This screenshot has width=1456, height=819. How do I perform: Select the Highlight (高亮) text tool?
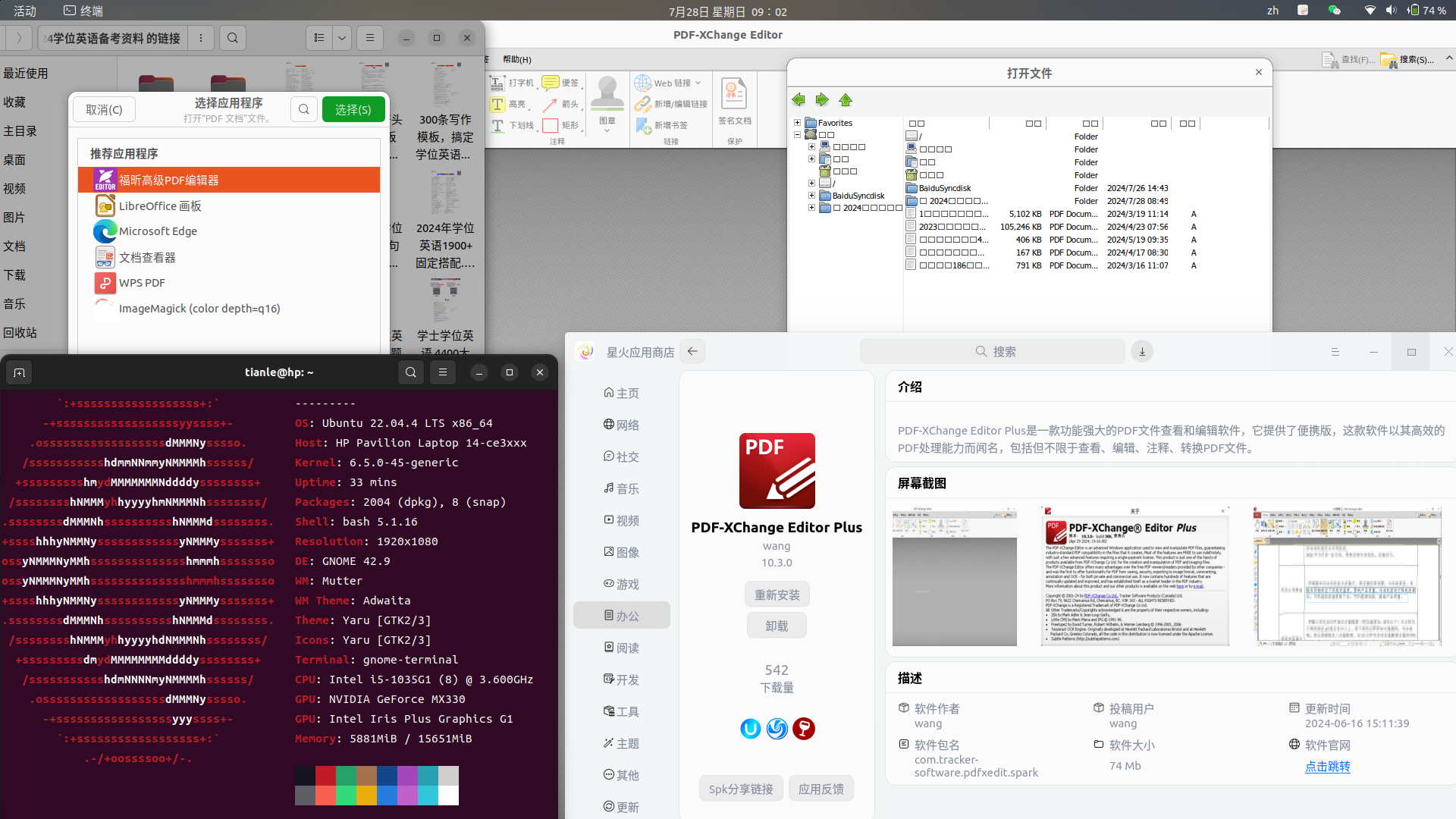point(509,104)
